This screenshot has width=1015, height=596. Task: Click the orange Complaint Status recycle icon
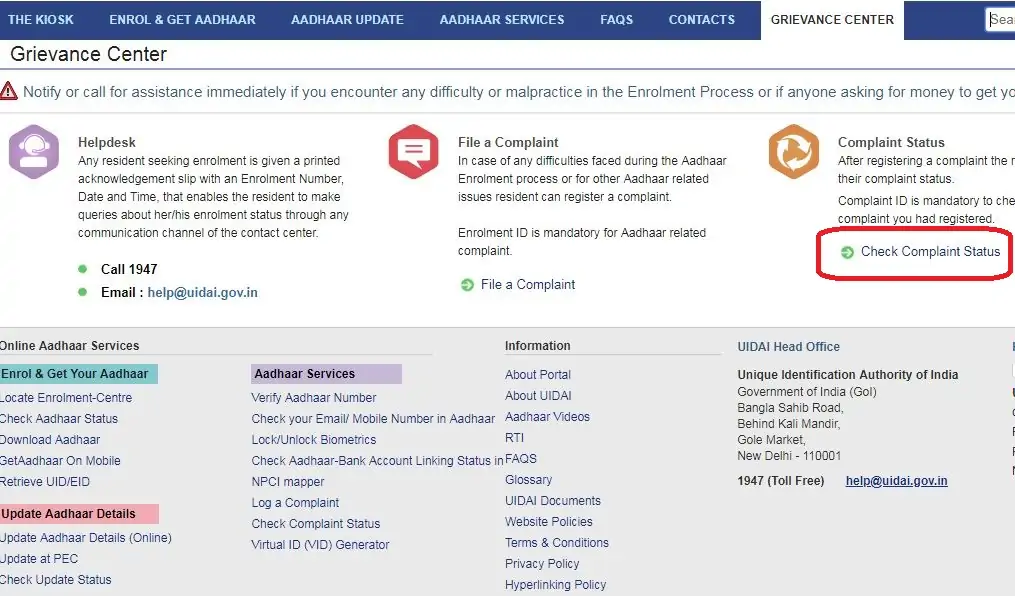(x=794, y=152)
